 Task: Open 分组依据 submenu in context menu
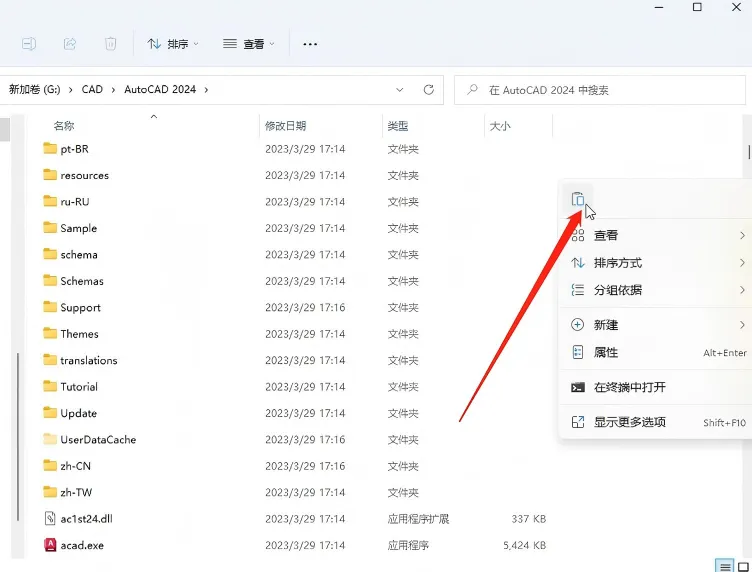(x=657, y=290)
